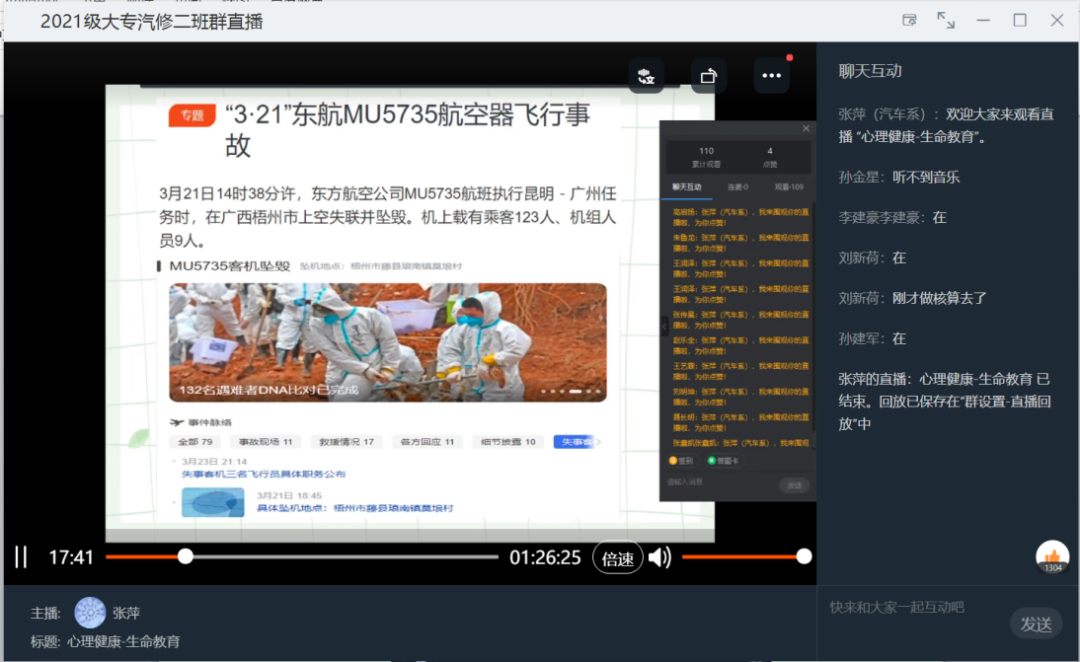Open the three-dot more options menu
The height and width of the screenshot is (662, 1080).
pos(771,76)
